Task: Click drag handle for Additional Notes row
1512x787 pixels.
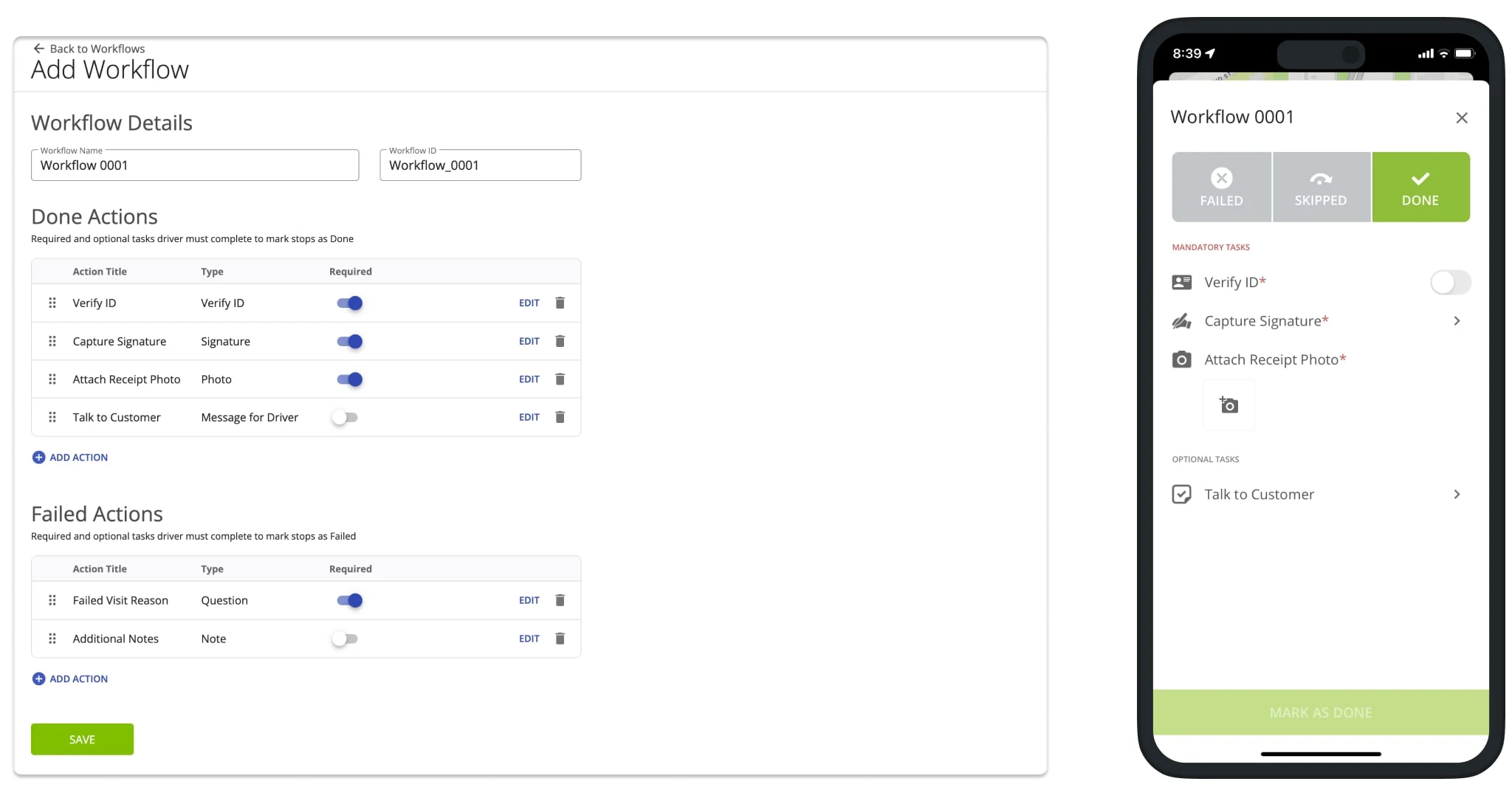Action: [52, 639]
